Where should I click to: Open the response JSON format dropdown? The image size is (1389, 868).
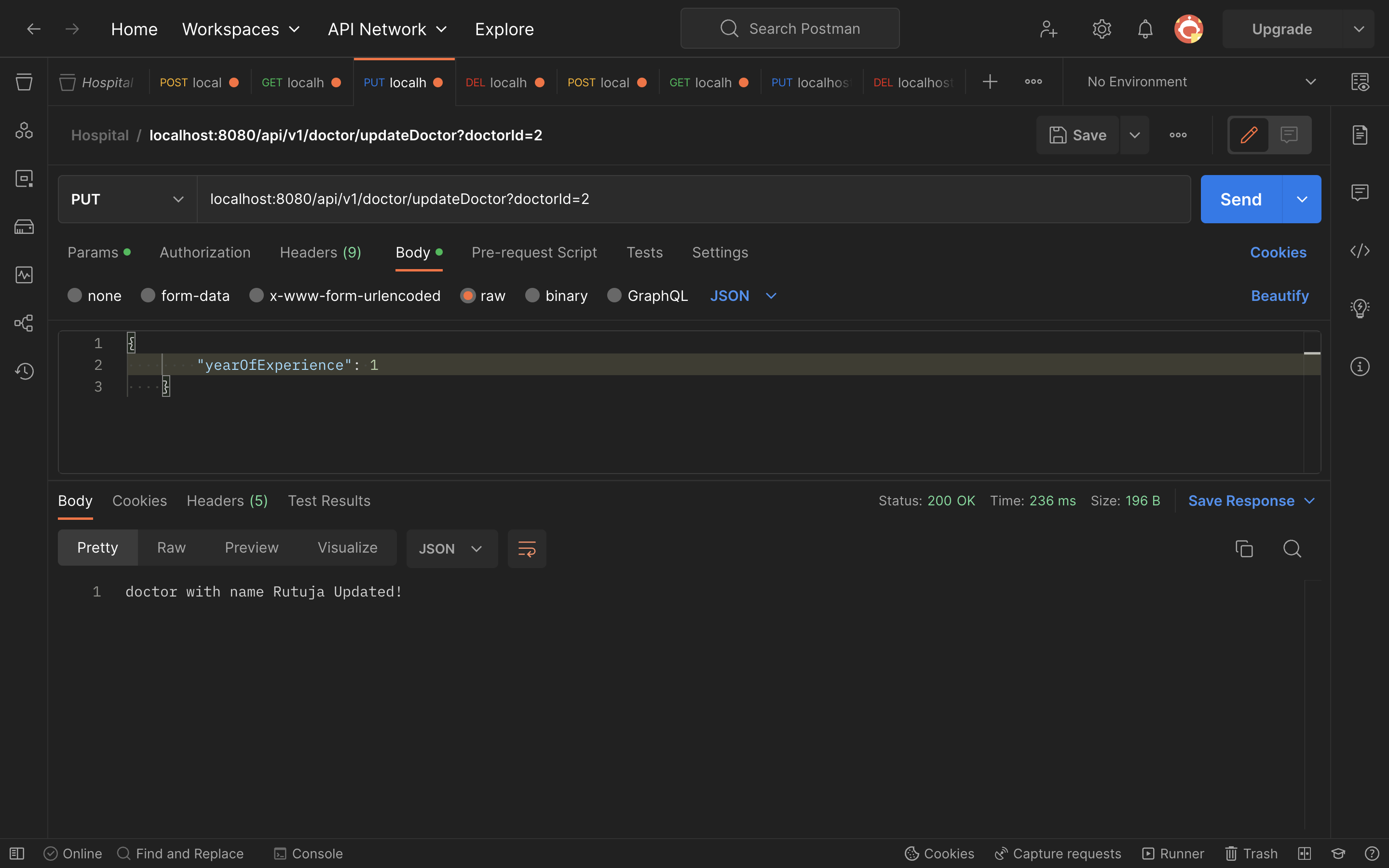click(x=452, y=549)
